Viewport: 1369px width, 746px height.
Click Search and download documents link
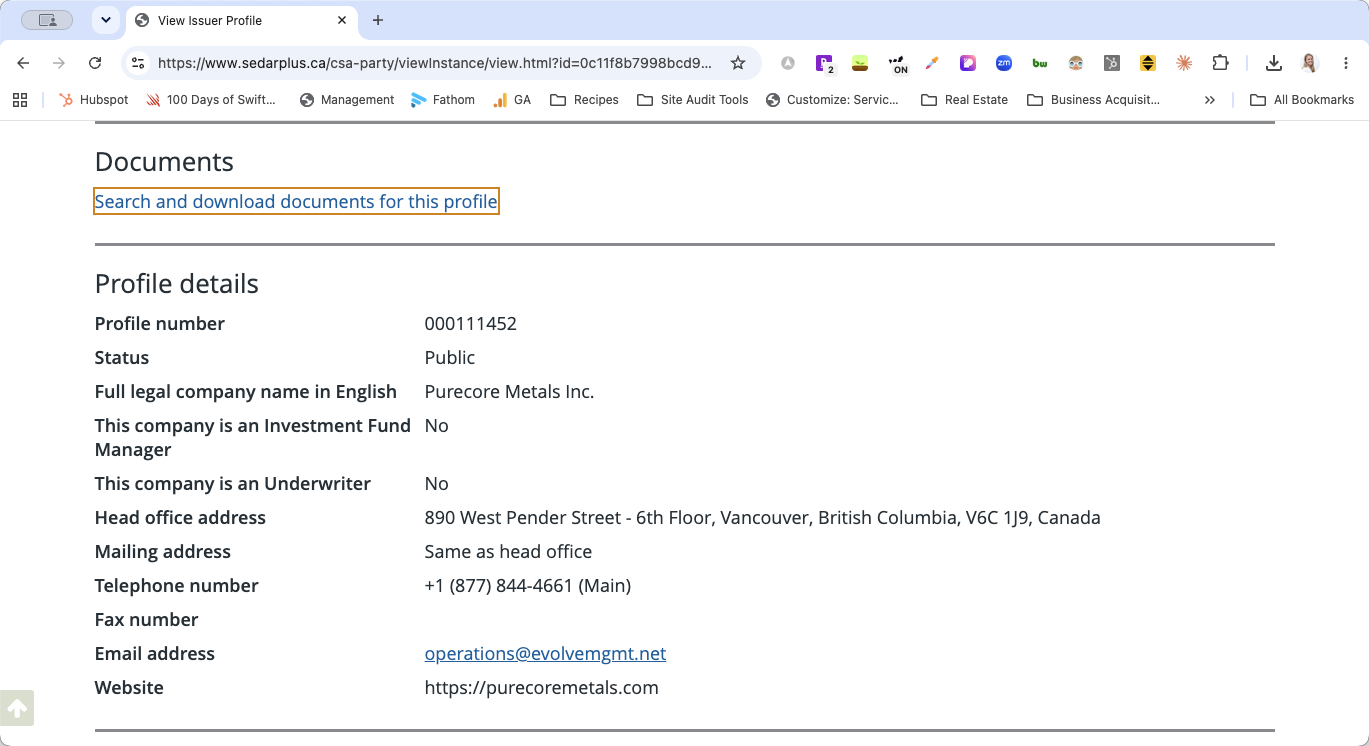point(296,202)
